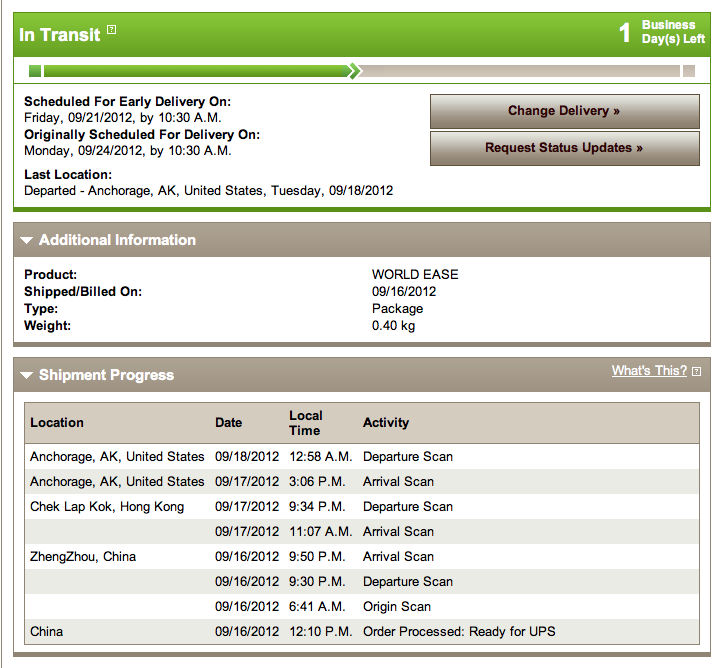719x668 pixels.
Task: Click help icon beside What's This link
Action: [696, 371]
